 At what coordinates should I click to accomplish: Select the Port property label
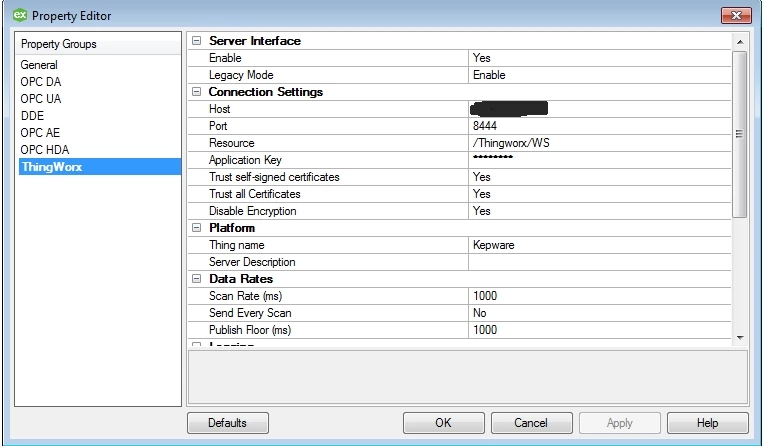click(x=218, y=126)
